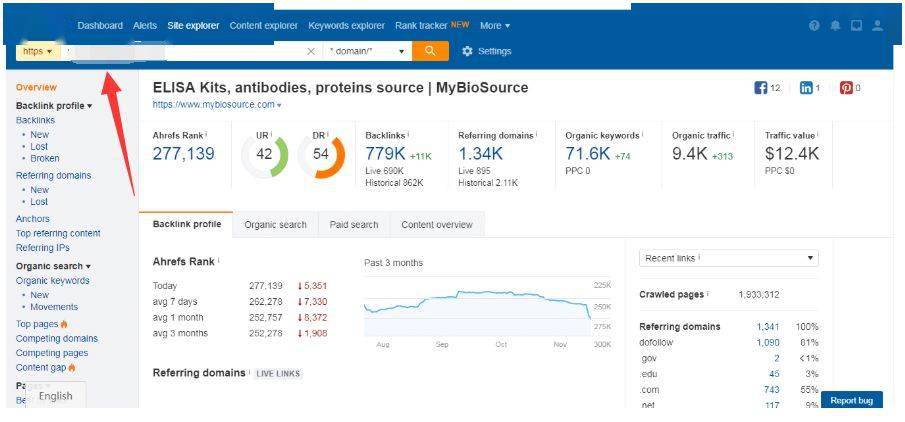Open Top referring content in sidebar
The width and height of the screenshot is (905, 422).
coord(58,233)
